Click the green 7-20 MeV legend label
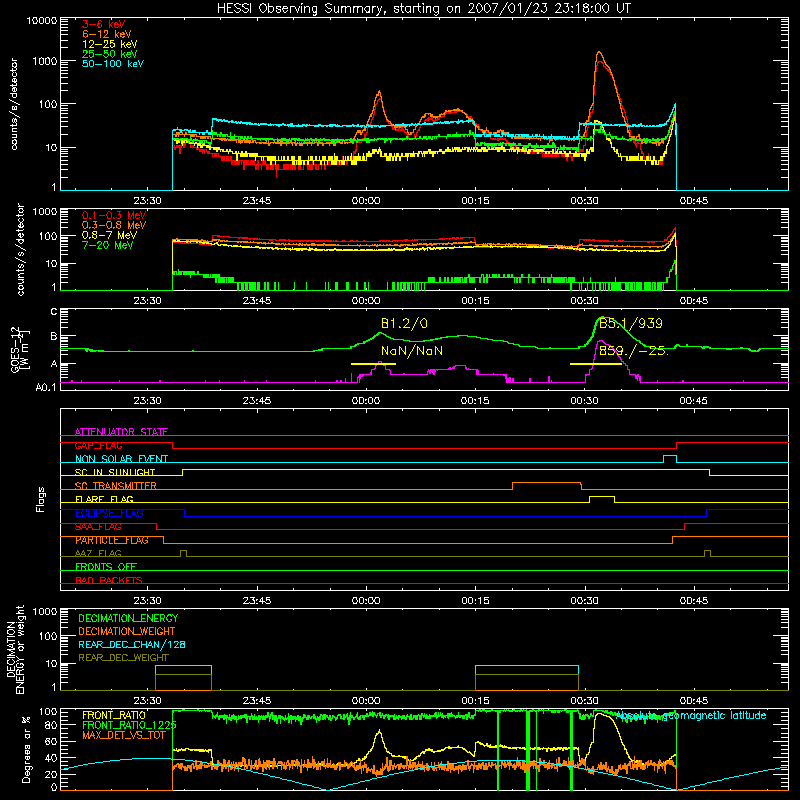Image resolution: width=800 pixels, height=800 pixels. click(108, 245)
